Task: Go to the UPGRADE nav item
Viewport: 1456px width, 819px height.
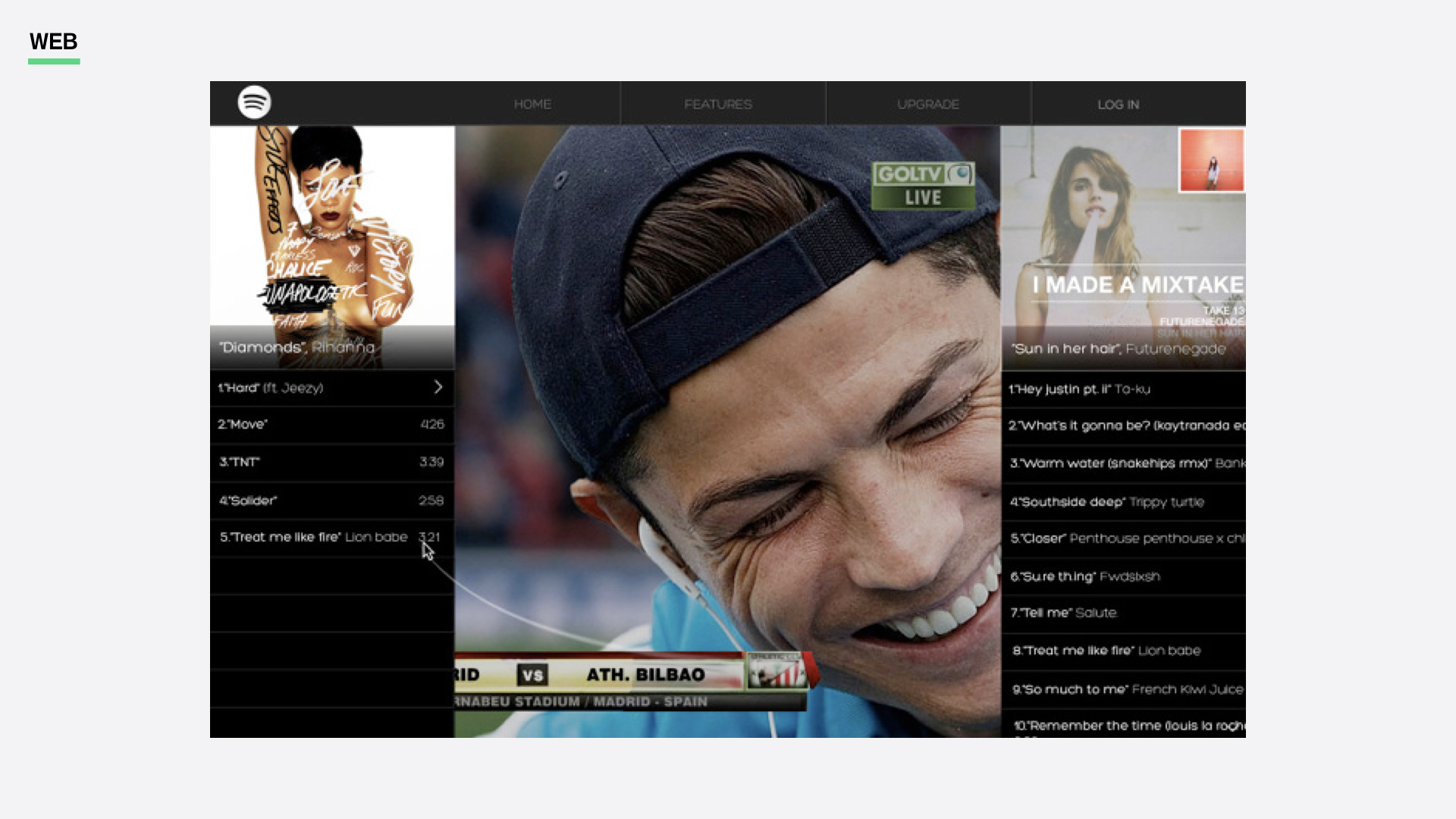Action: click(x=928, y=104)
